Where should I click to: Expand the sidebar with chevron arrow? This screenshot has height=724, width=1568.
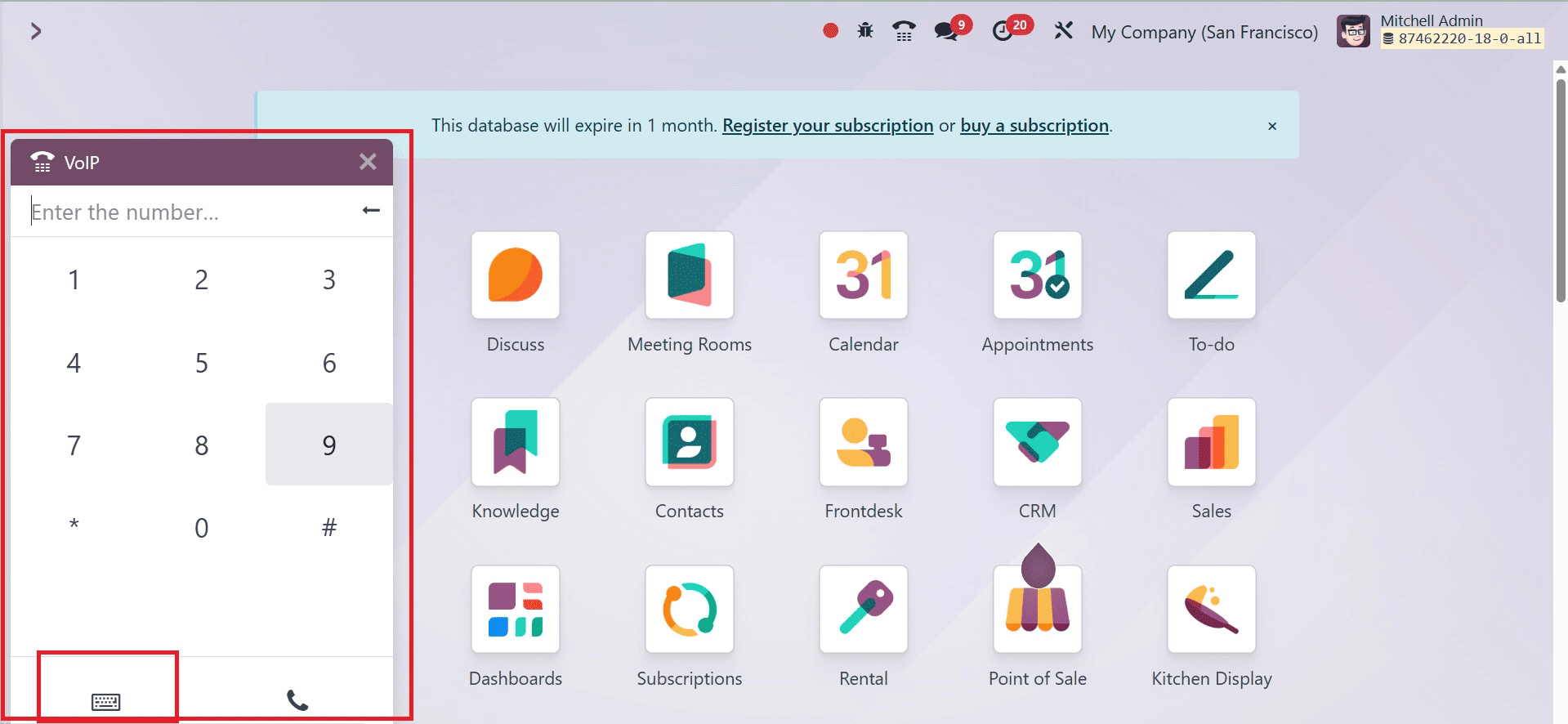tap(35, 31)
